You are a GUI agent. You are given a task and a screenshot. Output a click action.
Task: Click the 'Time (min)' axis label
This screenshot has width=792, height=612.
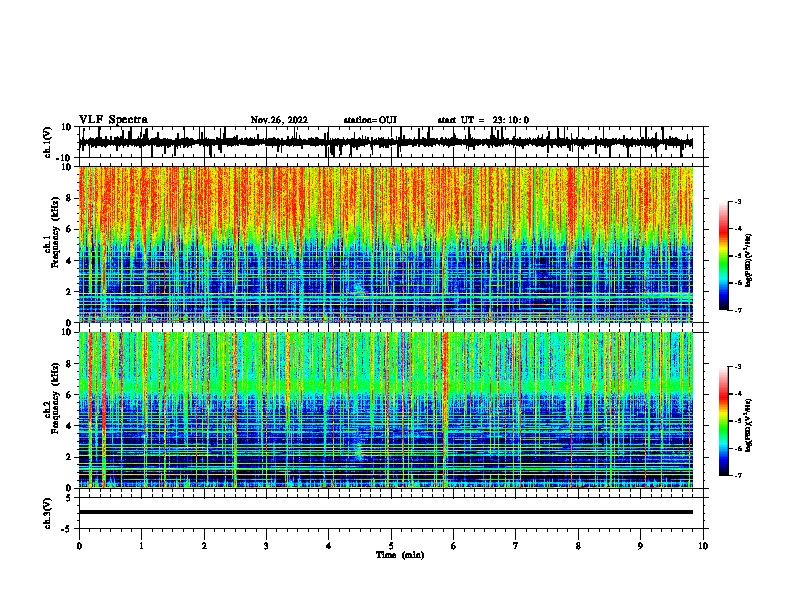(x=400, y=555)
